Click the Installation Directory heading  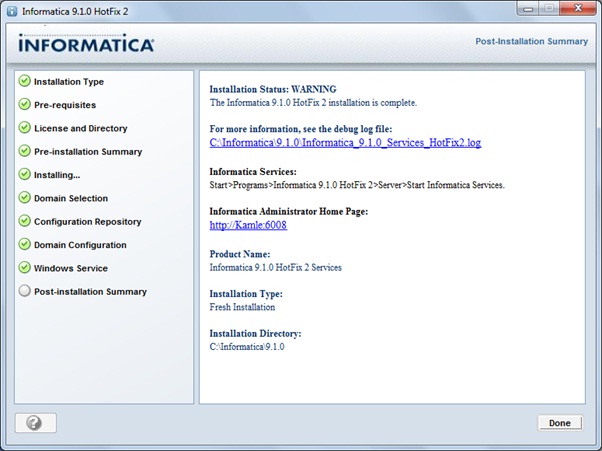tap(255, 334)
